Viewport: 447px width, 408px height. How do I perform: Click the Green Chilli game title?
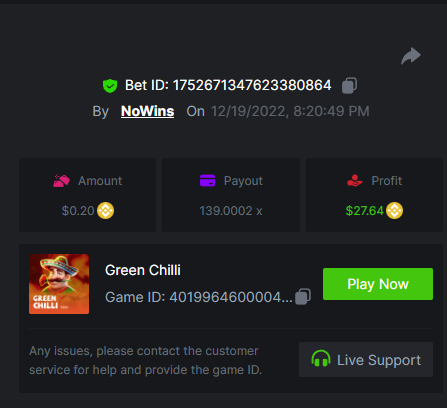pyautogui.click(x=143, y=270)
